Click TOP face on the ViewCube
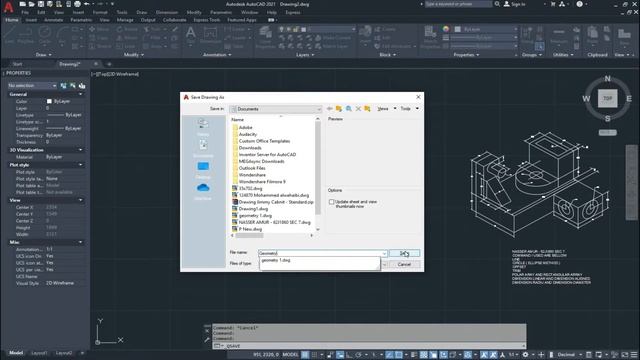Viewport: 640px width, 360px height. pos(607,98)
